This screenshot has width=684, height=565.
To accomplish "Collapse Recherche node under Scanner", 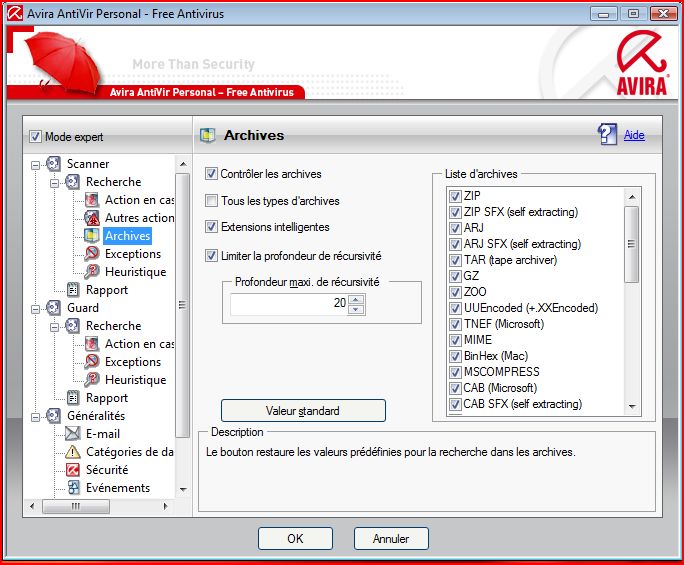I will (x=54, y=183).
